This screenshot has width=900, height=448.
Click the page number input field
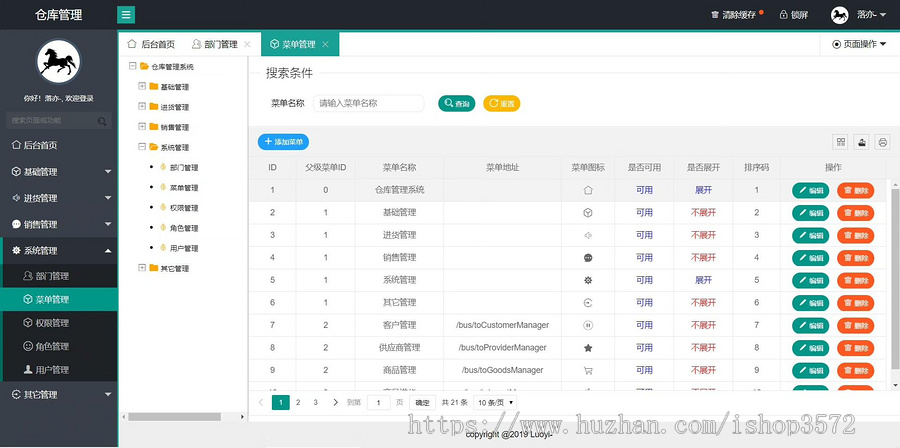(x=379, y=403)
